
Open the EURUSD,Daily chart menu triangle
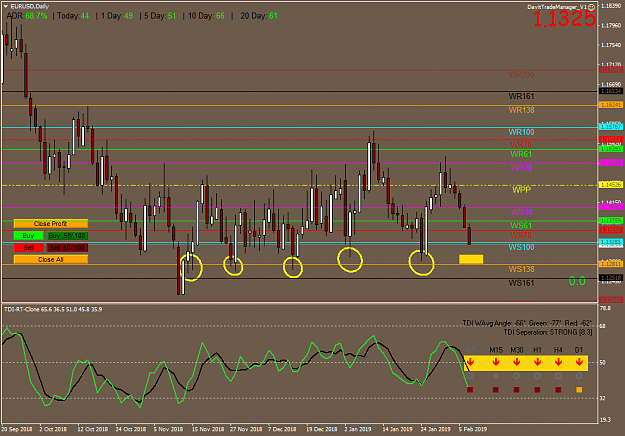(6, 6)
